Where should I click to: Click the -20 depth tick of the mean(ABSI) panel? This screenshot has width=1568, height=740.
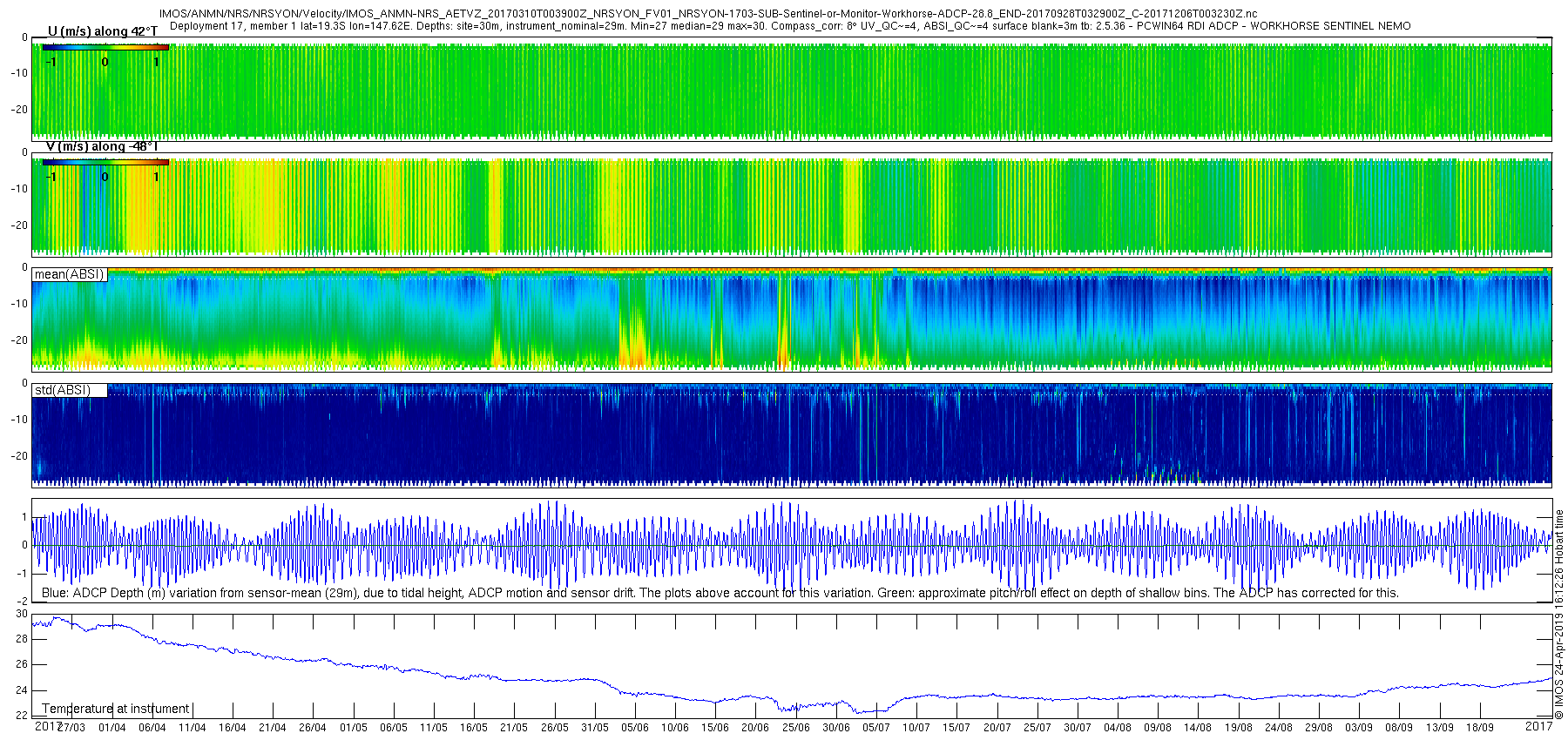pos(19,340)
